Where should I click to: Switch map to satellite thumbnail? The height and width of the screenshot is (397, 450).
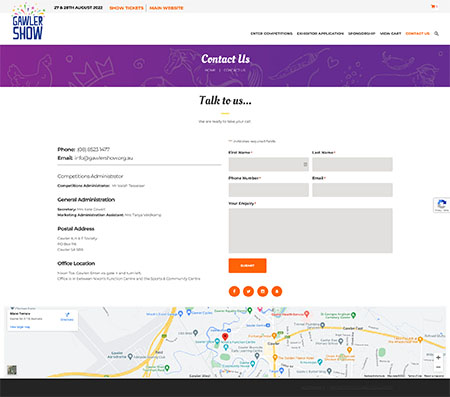pyautogui.click(x=12, y=370)
